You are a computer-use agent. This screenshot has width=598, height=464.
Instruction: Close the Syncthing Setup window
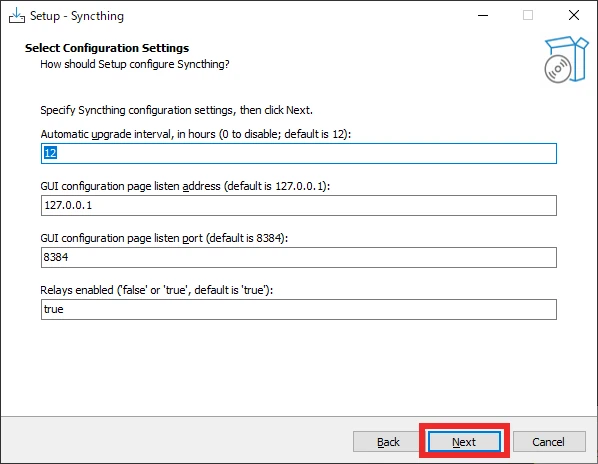574,15
